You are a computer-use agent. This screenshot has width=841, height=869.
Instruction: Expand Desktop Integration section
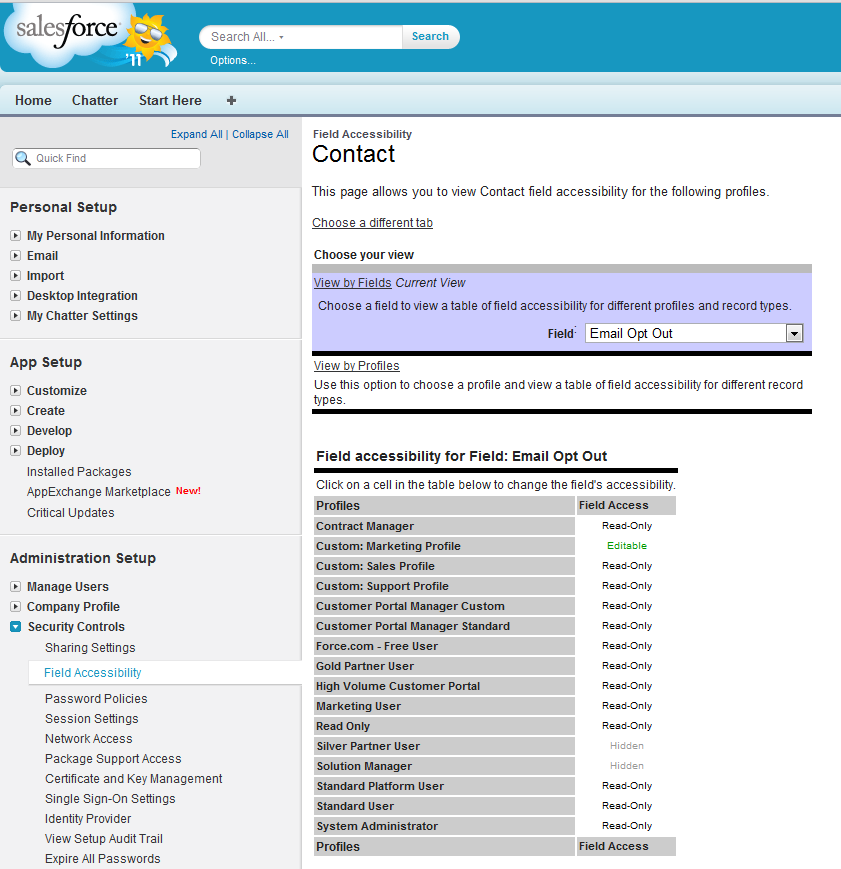pyautogui.click(x=16, y=295)
